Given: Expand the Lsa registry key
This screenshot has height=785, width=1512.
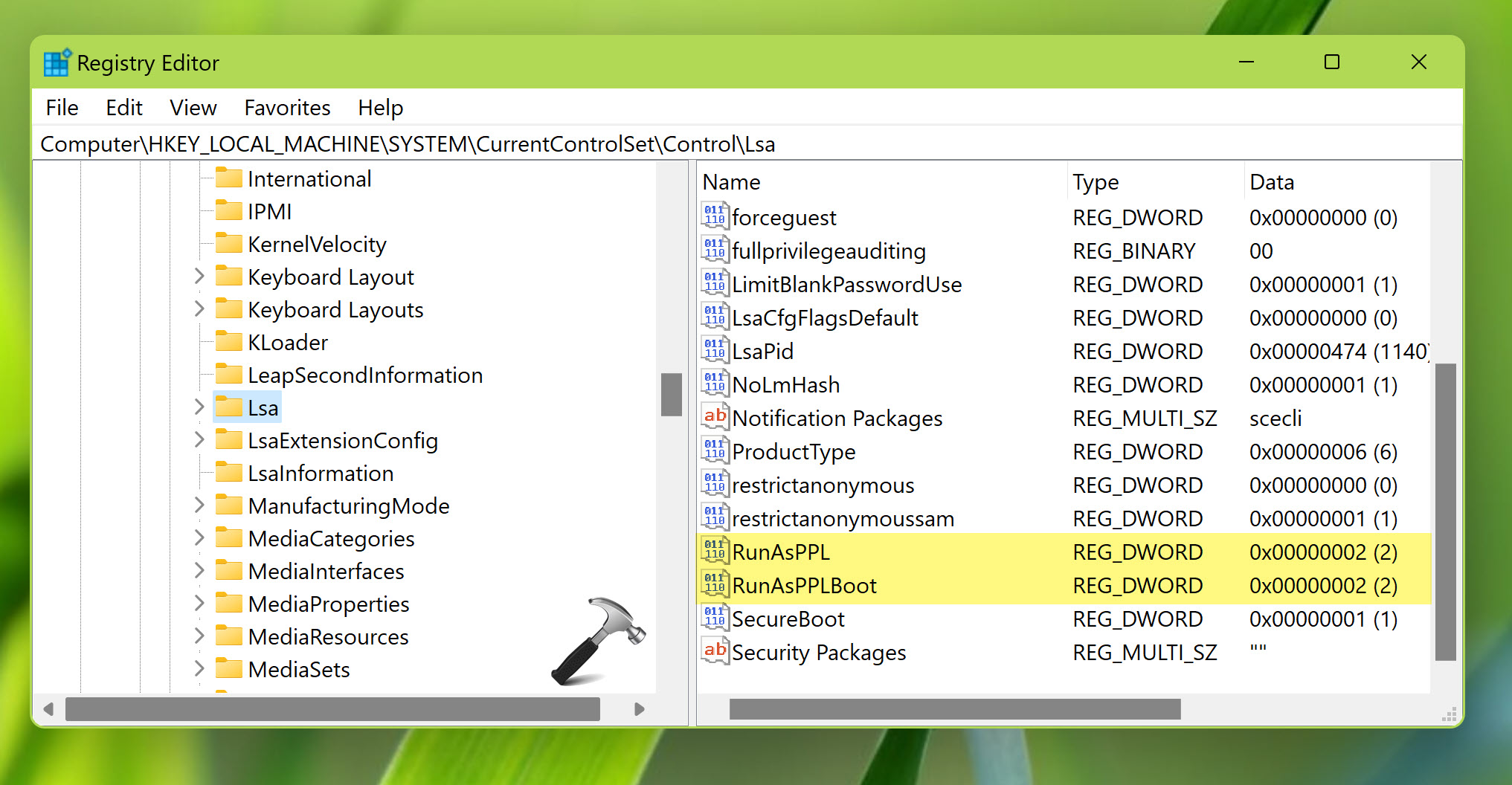Looking at the screenshot, I should coord(199,407).
